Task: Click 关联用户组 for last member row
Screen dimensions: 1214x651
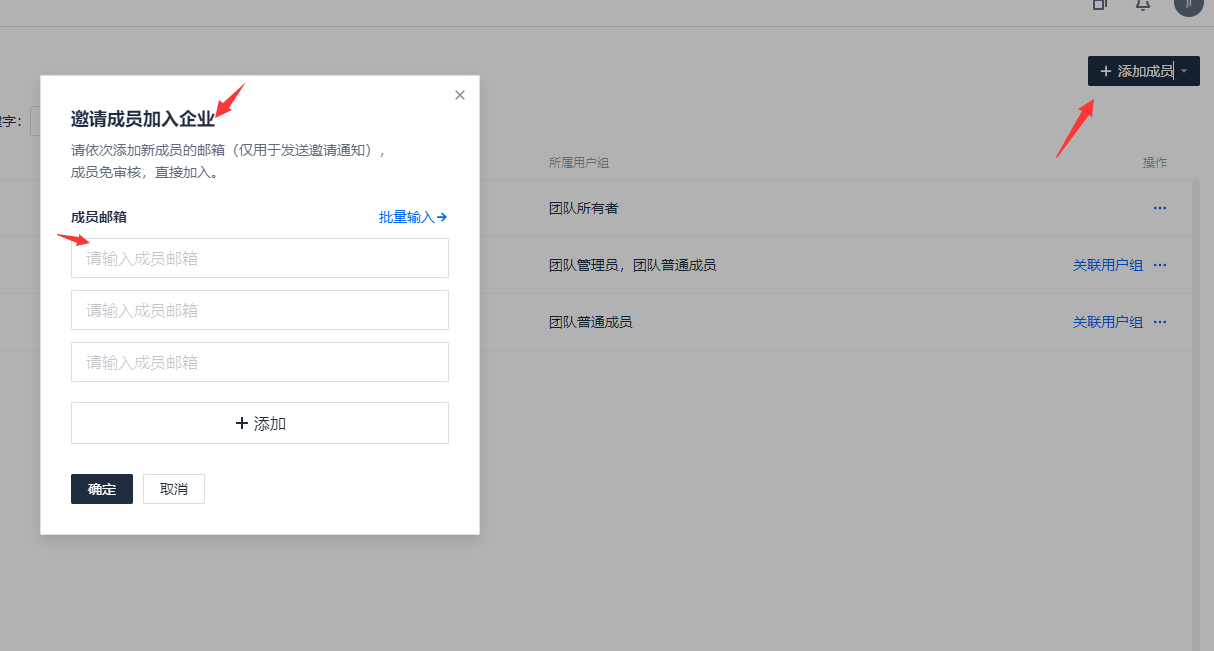Action: tap(1107, 322)
